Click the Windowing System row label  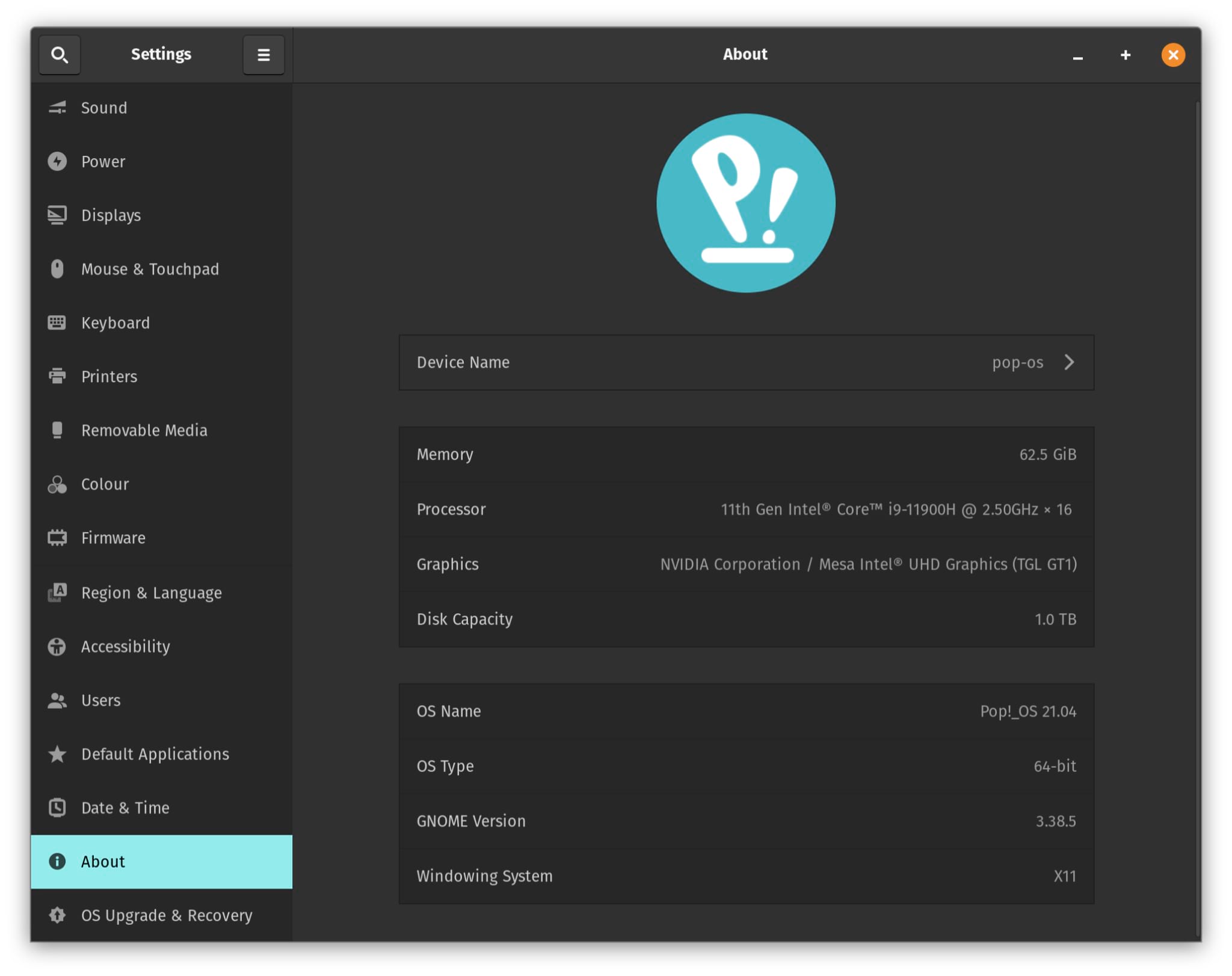(484, 876)
